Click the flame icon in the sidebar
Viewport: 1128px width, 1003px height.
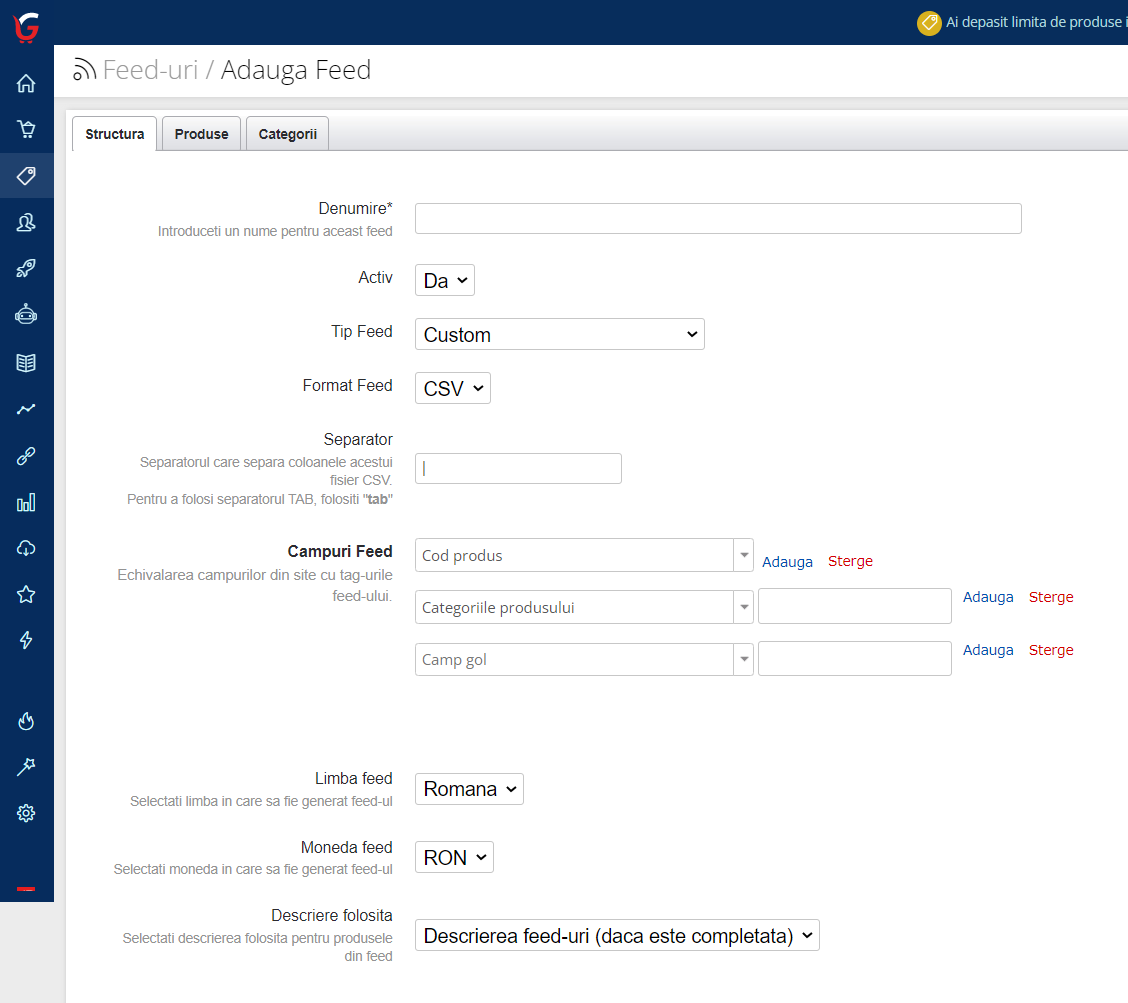26,721
